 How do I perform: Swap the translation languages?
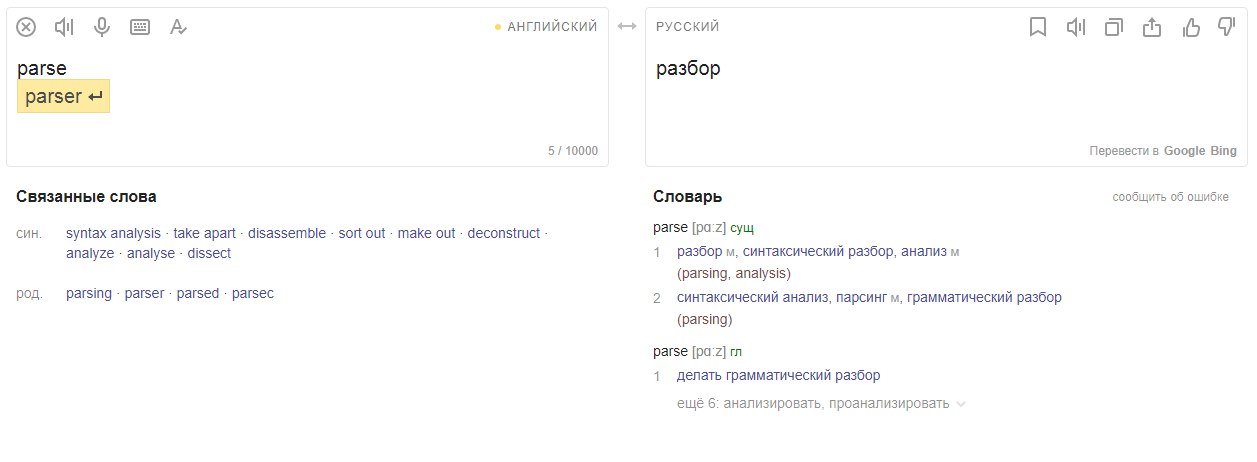[x=627, y=27]
